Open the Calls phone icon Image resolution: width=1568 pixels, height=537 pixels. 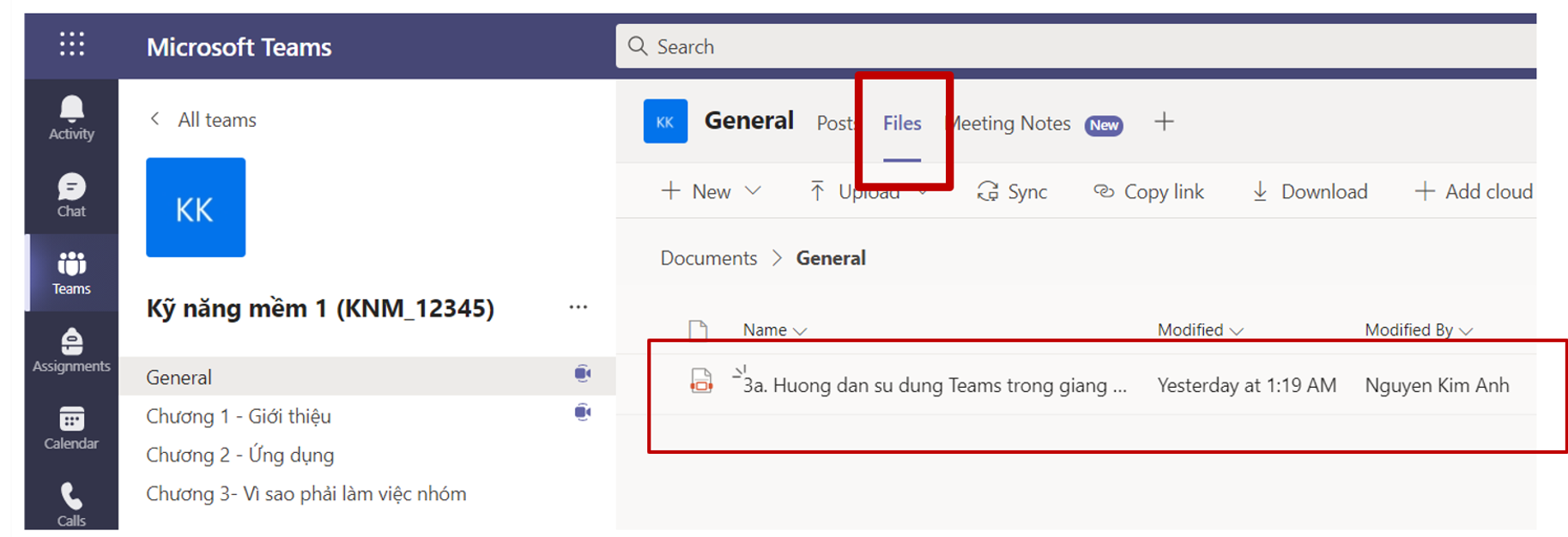[x=71, y=504]
